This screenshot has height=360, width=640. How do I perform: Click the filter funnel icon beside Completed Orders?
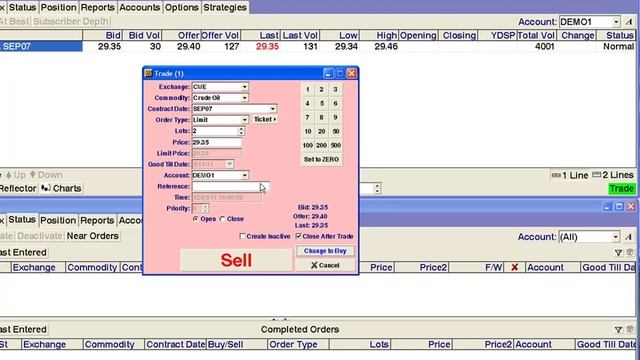[618, 329]
